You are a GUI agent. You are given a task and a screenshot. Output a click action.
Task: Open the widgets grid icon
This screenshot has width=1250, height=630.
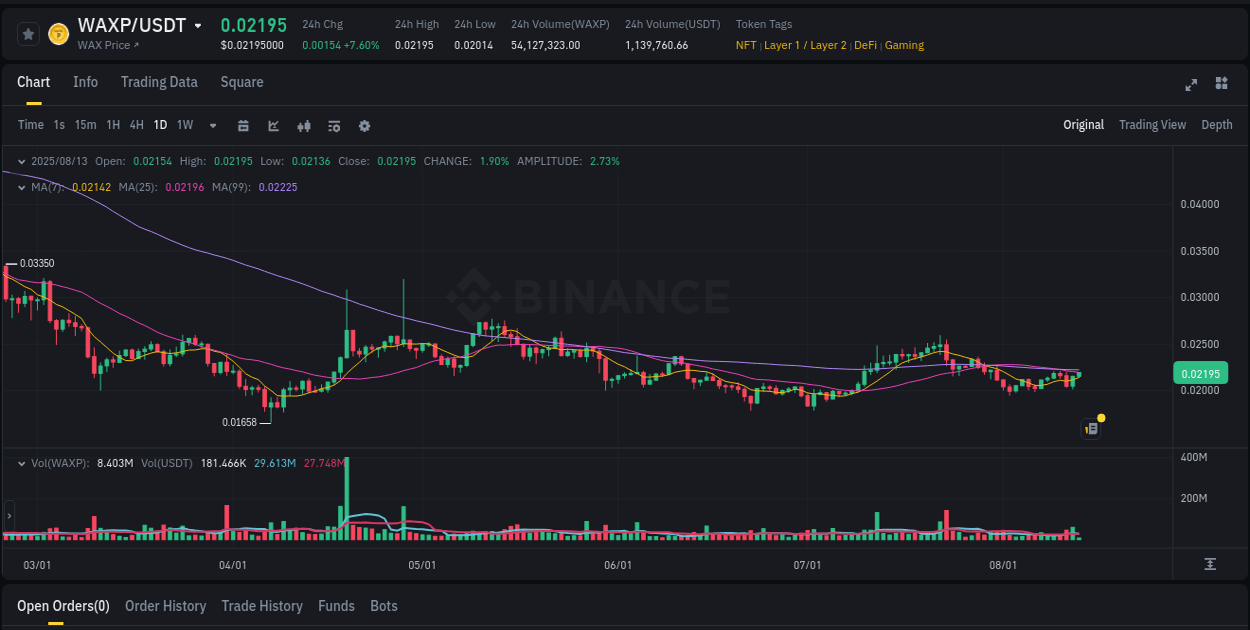tap(1220, 85)
